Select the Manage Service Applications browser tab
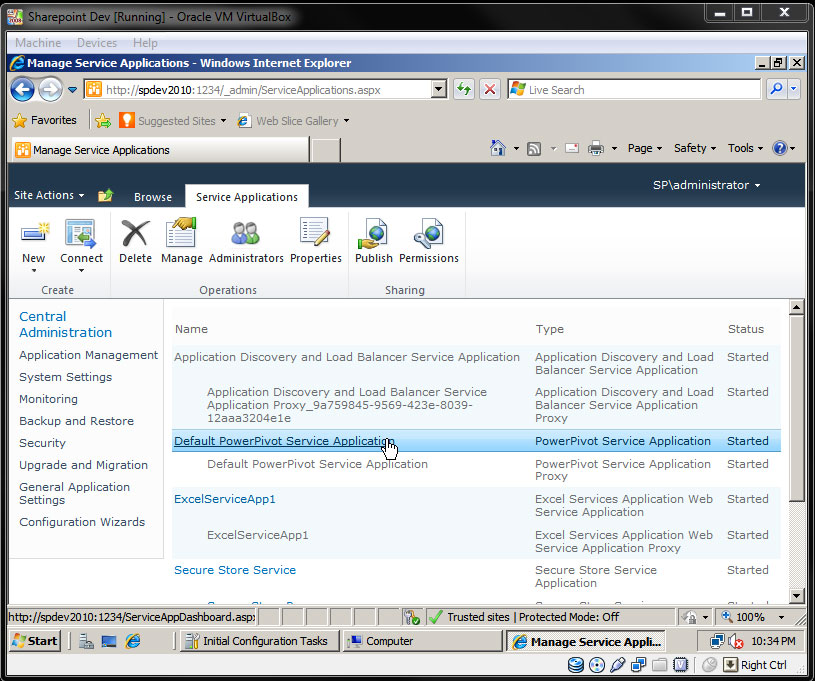 pos(160,150)
